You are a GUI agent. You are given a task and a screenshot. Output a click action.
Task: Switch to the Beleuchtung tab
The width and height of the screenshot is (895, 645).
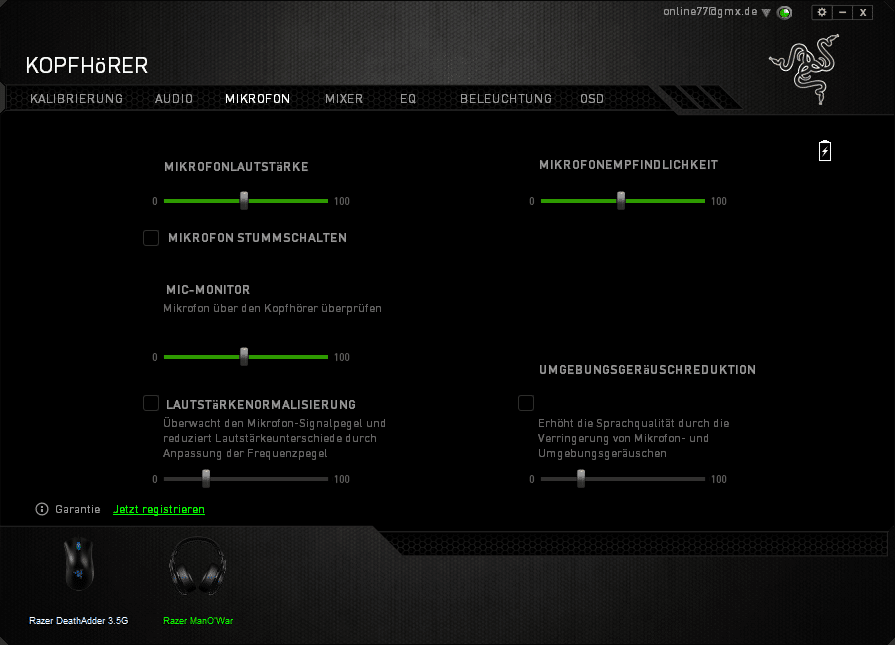(x=506, y=99)
